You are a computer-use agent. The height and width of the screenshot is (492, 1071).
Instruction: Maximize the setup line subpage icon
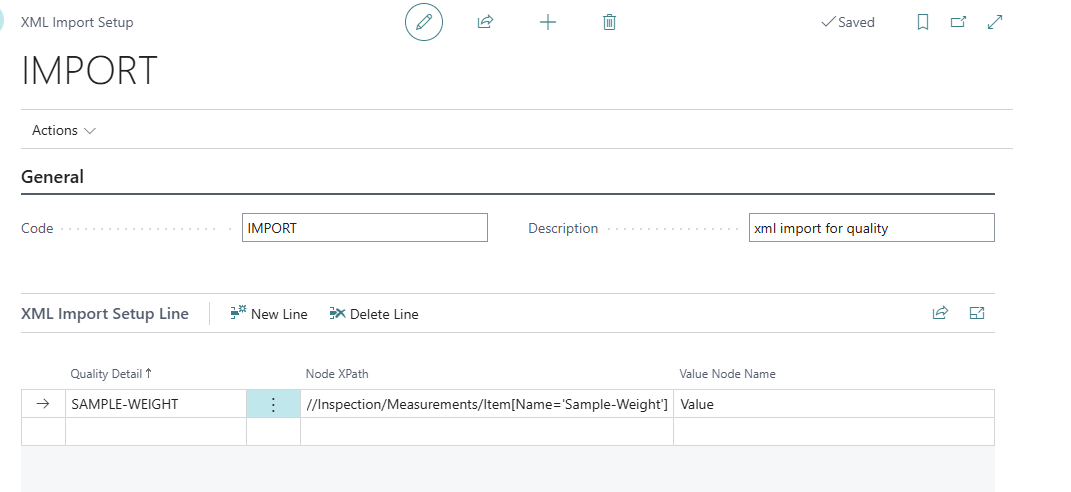coord(977,313)
